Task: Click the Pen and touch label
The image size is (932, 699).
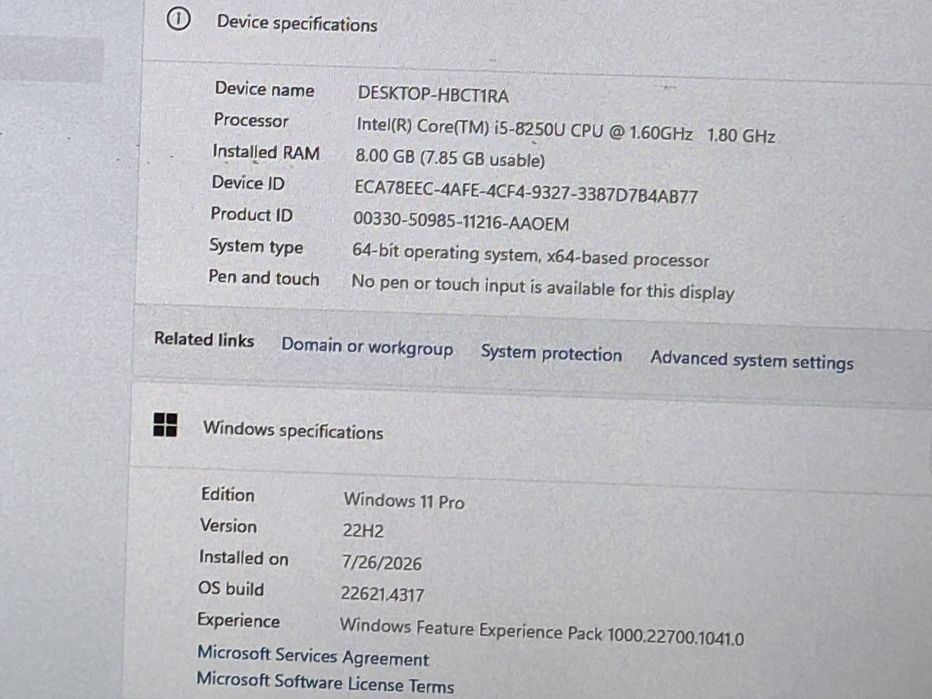Action: click(264, 278)
